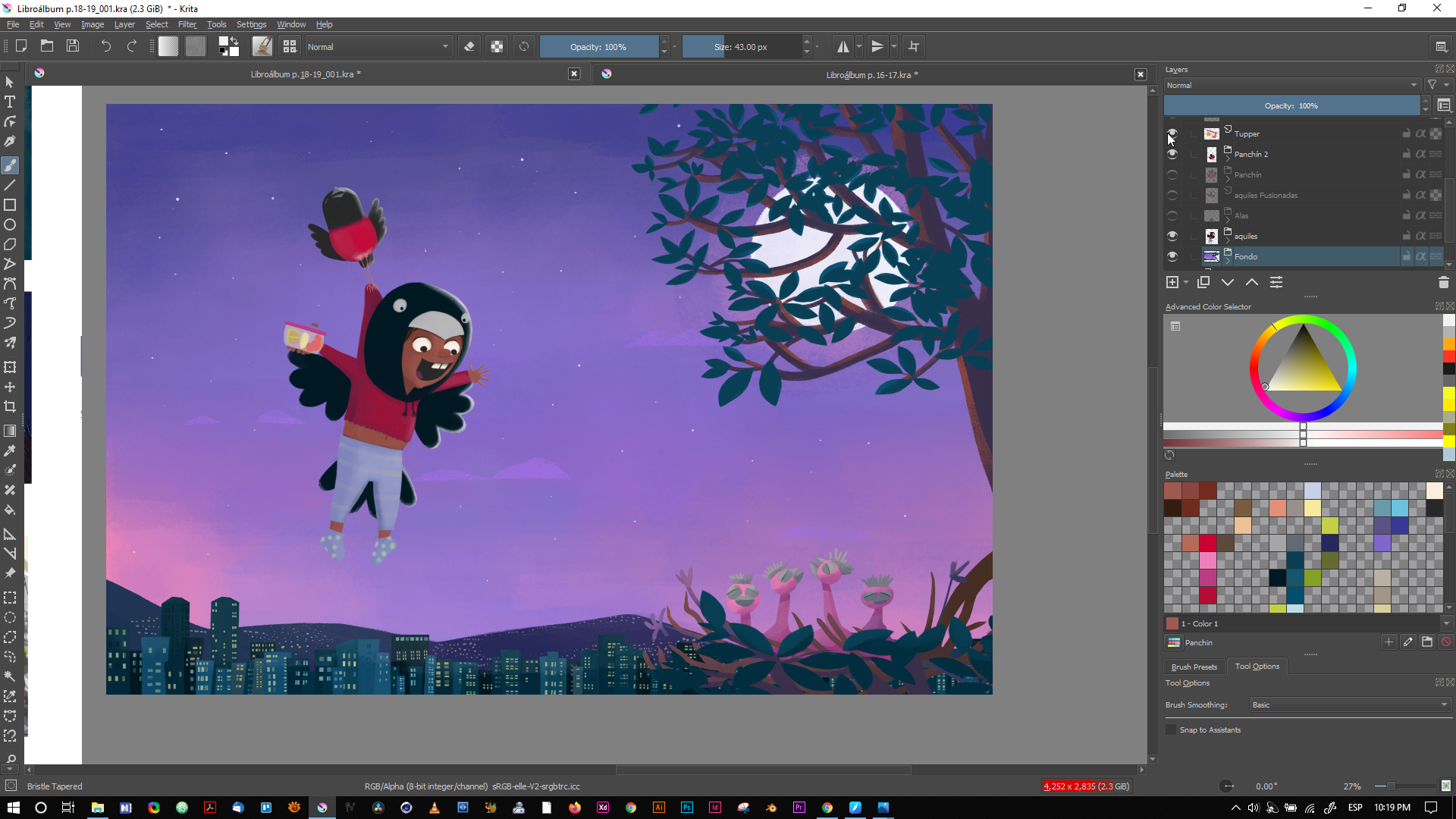
Task: Move layer down with arrow button
Action: pos(1228,282)
